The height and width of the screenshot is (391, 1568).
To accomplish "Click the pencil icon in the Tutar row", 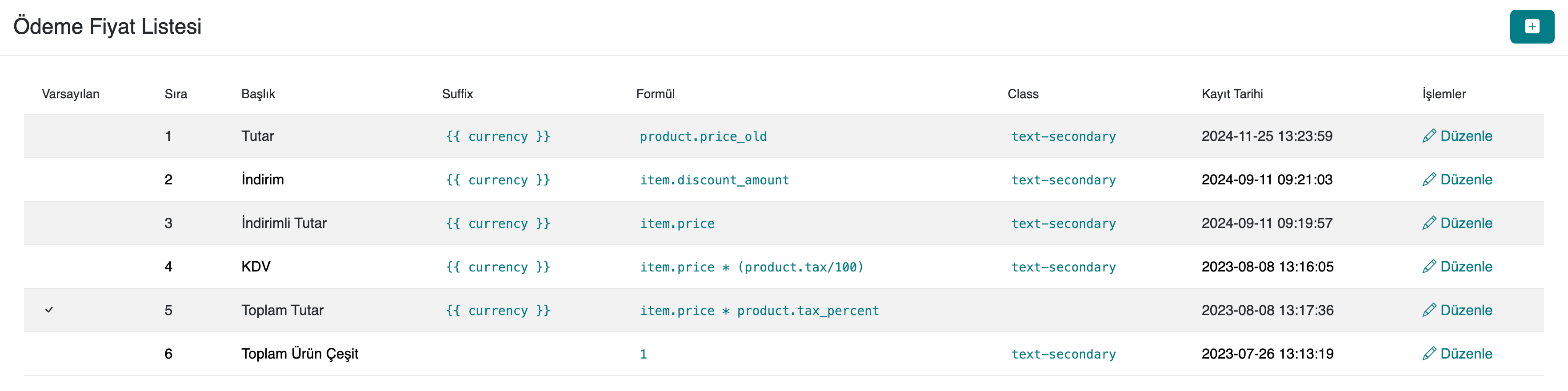I will pyautogui.click(x=1428, y=136).
